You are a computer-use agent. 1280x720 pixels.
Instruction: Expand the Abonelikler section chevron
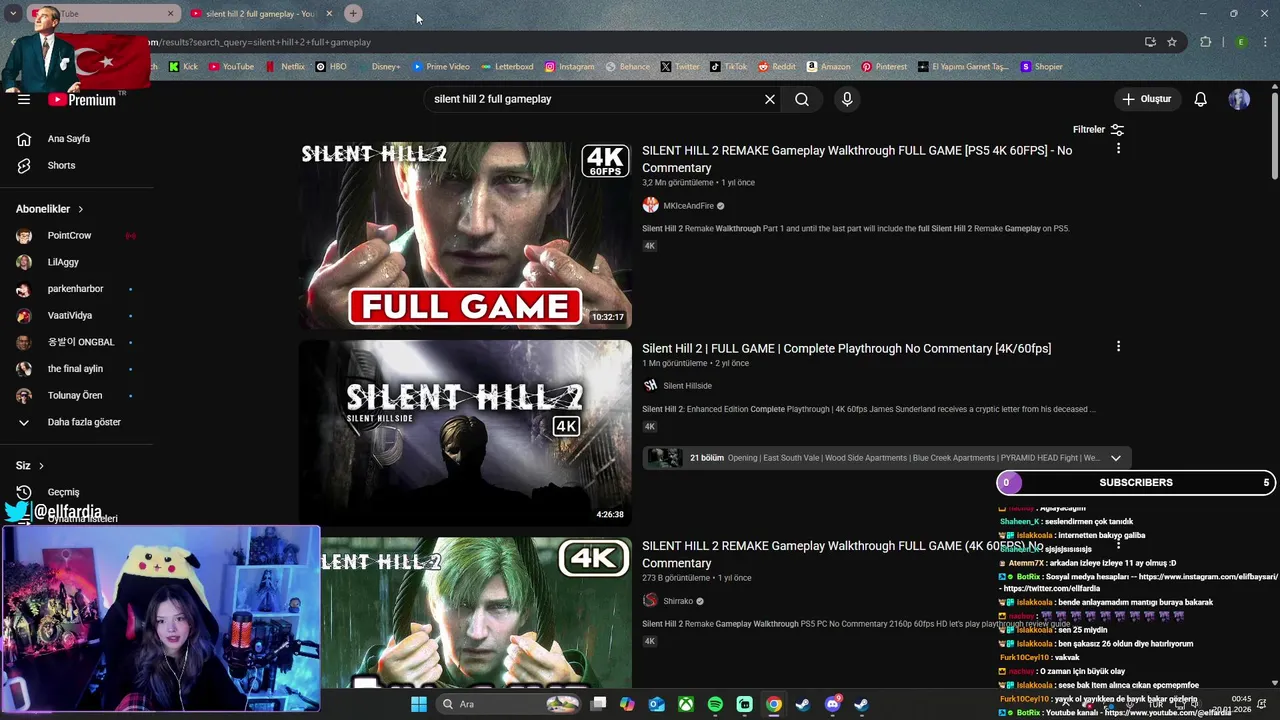click(x=80, y=209)
